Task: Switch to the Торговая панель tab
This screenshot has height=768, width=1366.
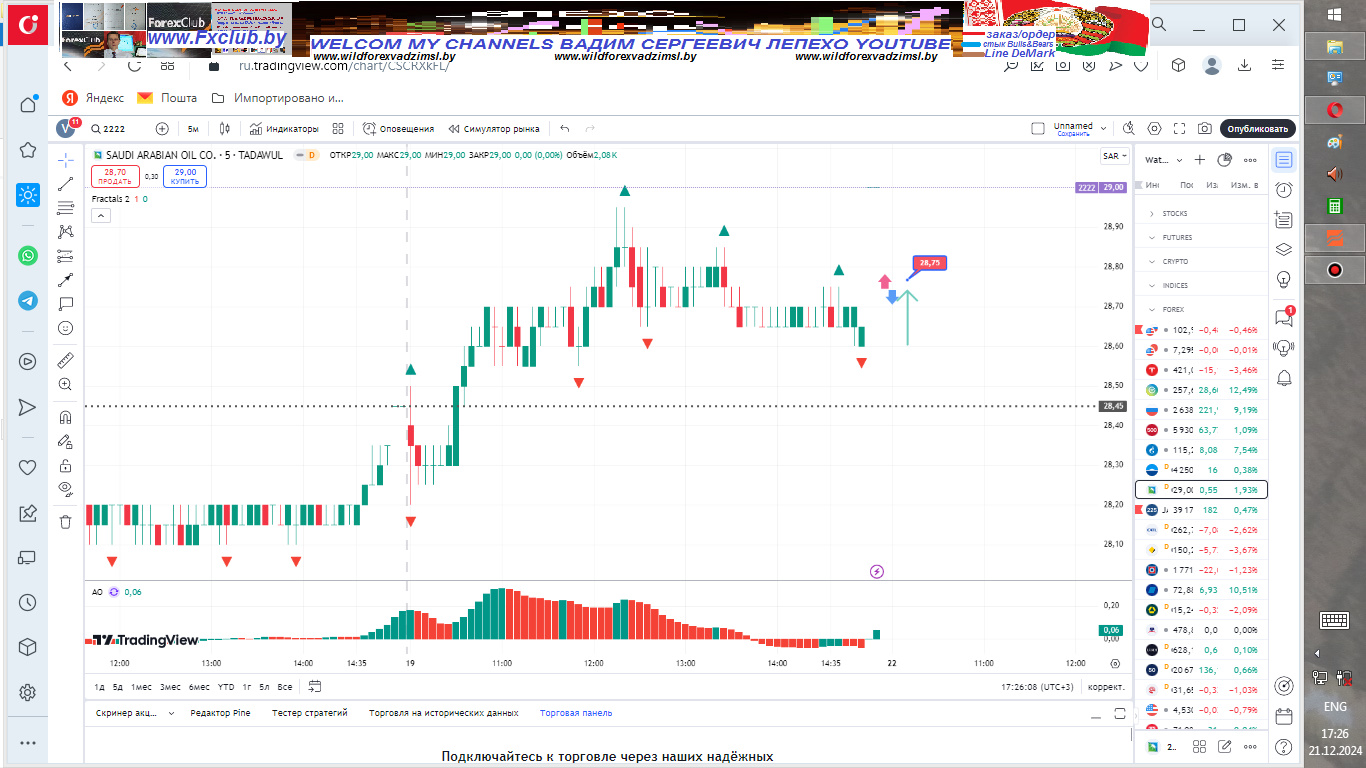Action: (576, 713)
